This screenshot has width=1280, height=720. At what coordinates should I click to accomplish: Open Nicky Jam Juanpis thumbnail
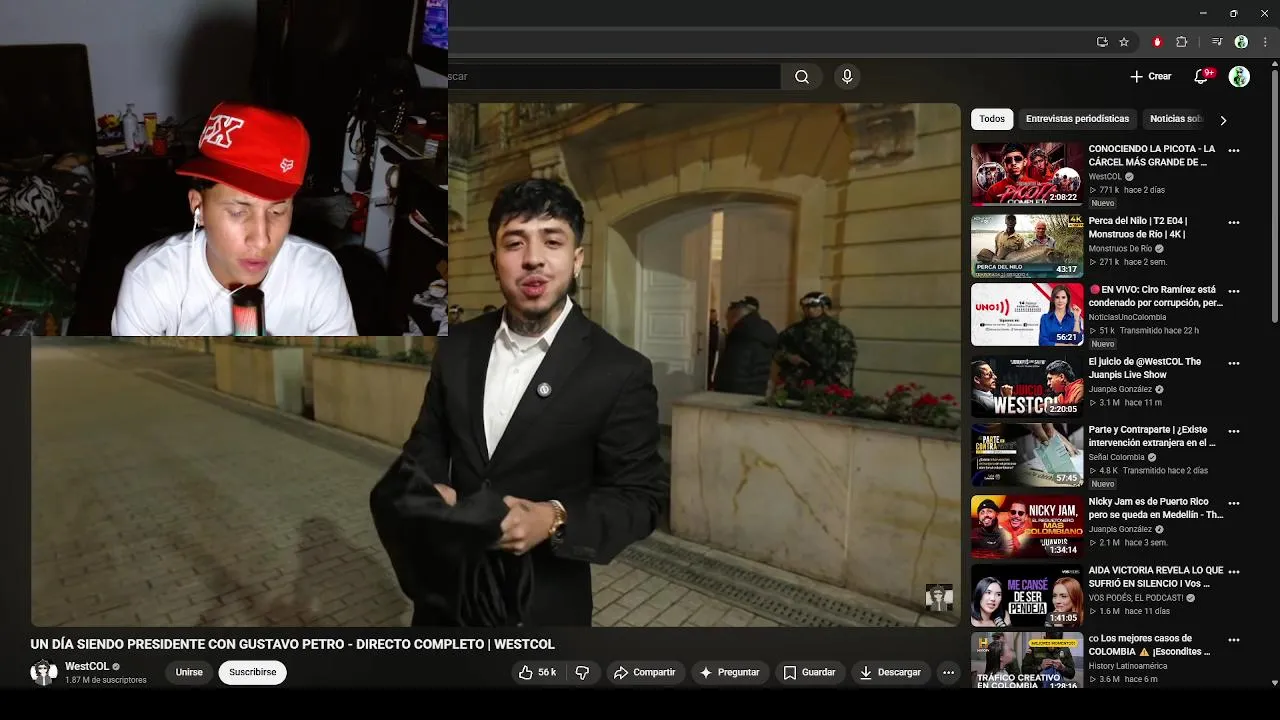(x=1027, y=527)
